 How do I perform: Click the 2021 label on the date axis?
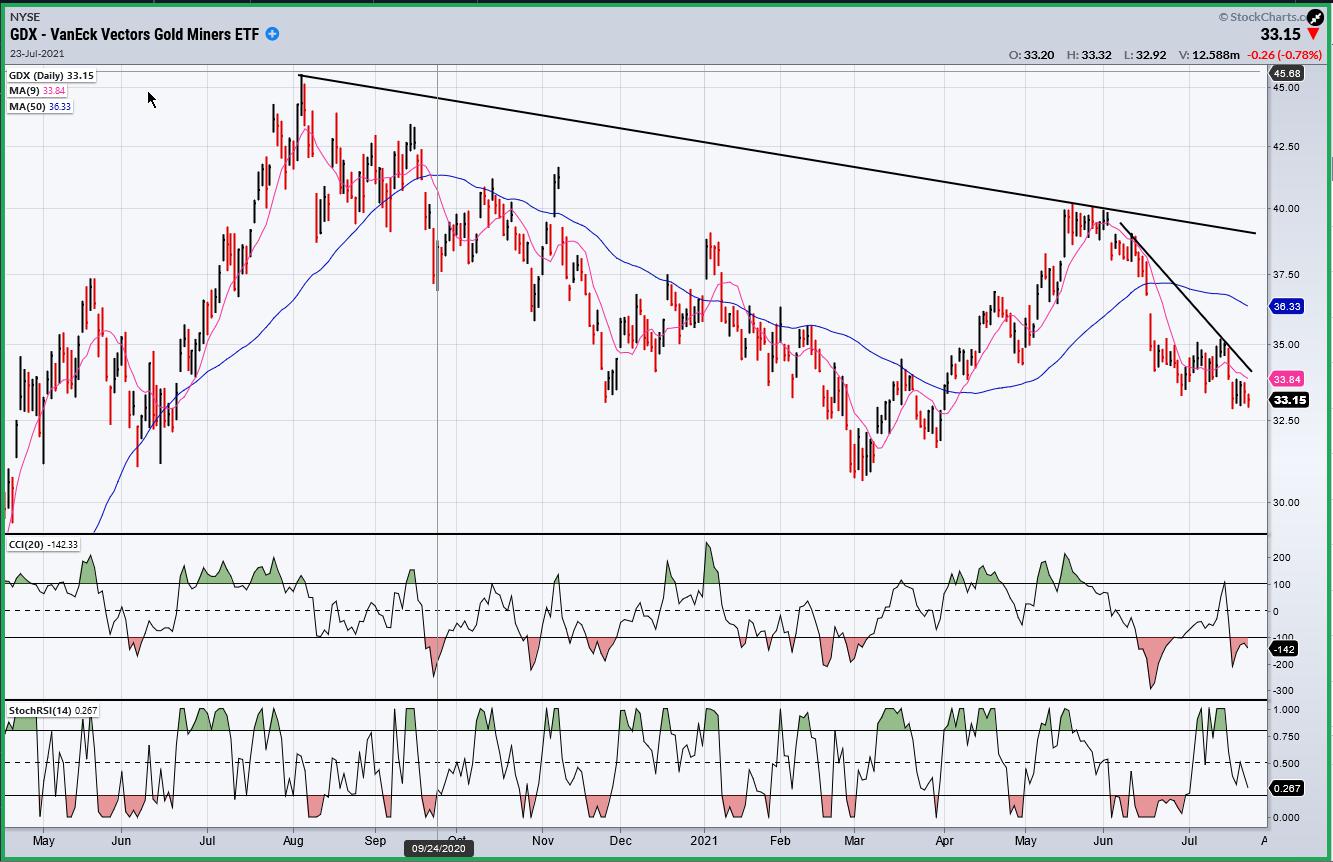(x=704, y=841)
